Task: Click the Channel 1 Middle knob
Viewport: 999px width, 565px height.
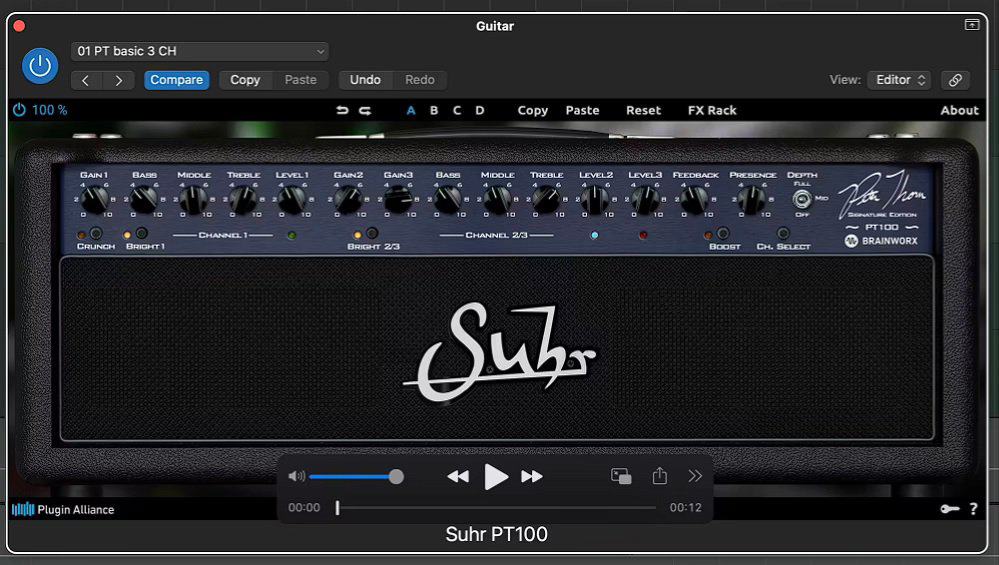Action: (194, 200)
